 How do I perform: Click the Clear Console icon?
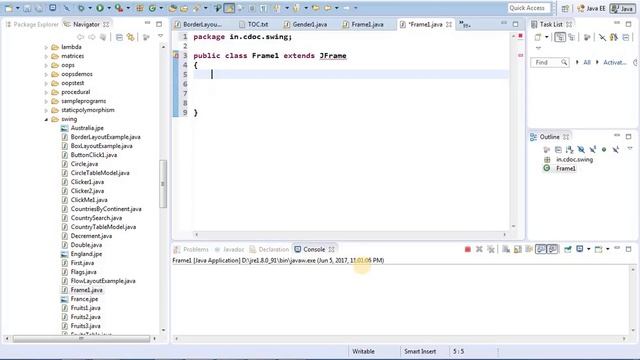[506, 249]
